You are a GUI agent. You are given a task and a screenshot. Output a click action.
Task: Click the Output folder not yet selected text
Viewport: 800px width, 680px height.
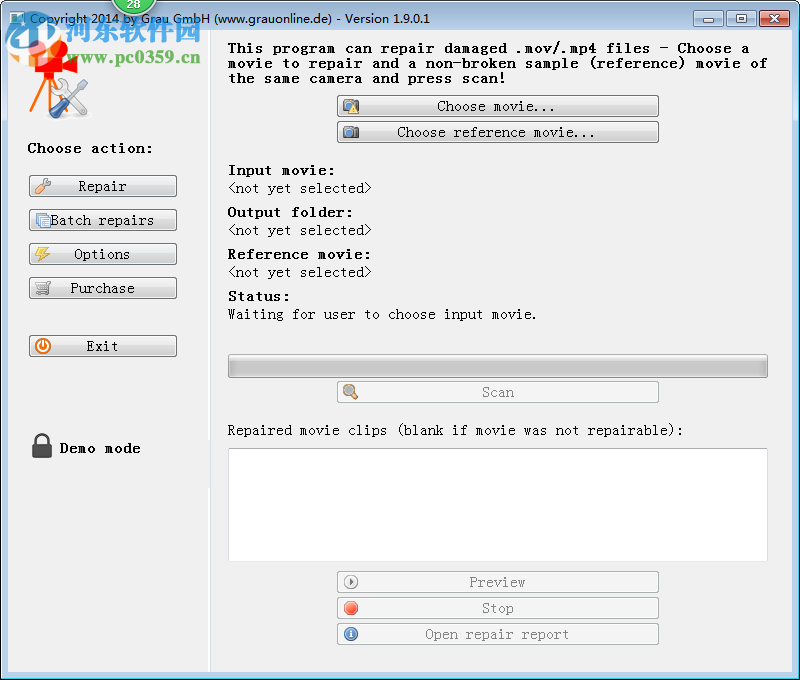tap(299, 231)
